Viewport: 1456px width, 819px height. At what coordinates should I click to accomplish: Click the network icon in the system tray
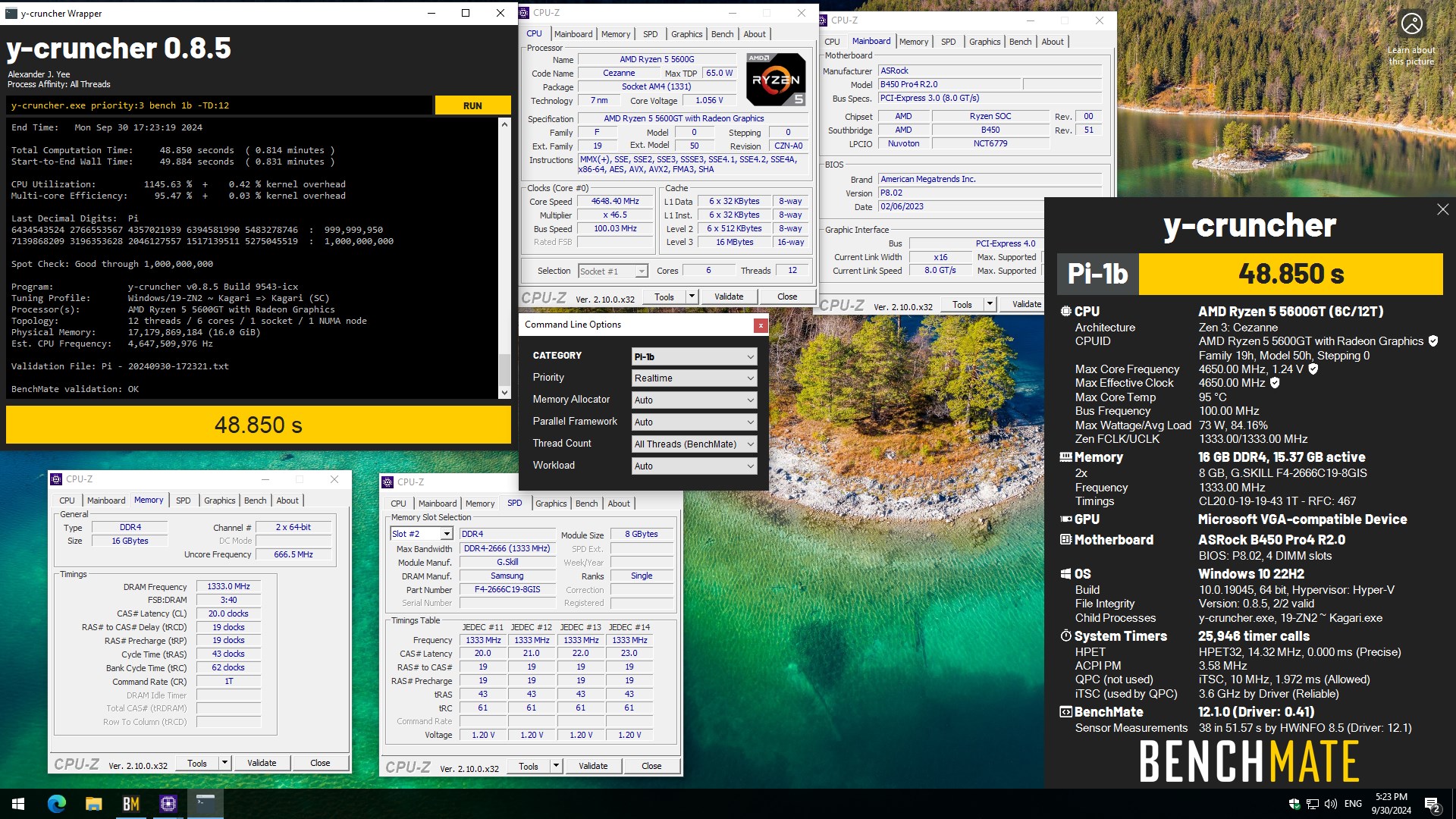(1312, 804)
